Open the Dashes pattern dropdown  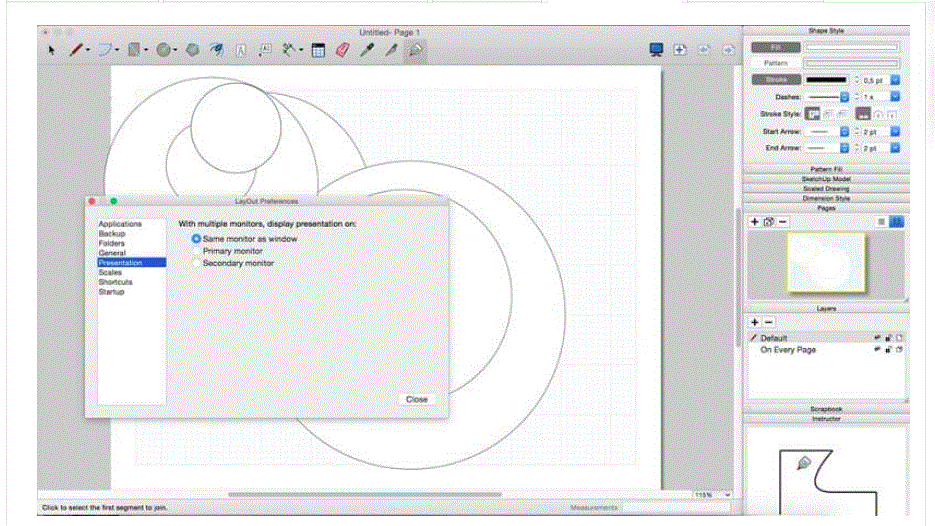(844, 97)
